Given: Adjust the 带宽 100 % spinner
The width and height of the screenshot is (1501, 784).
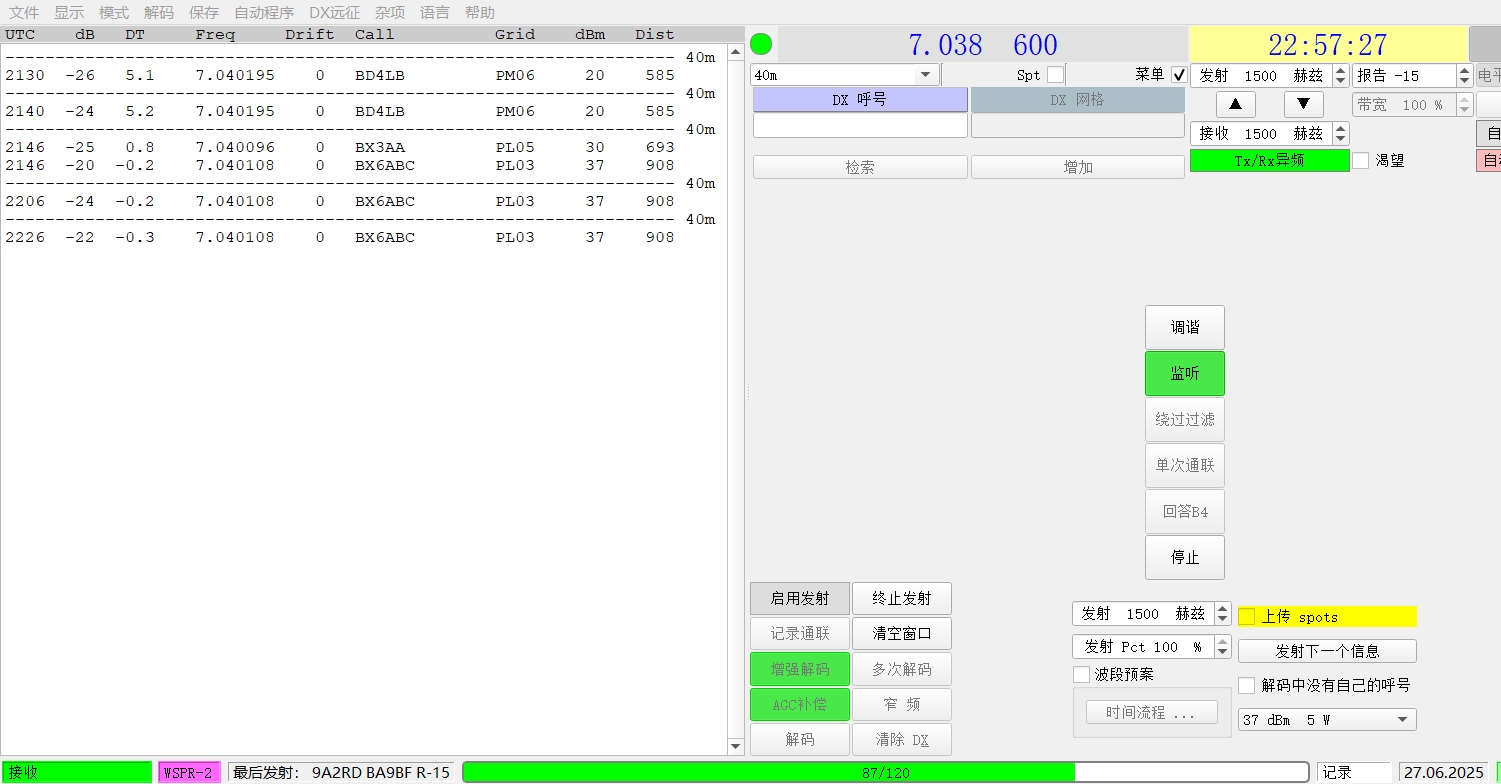Looking at the screenshot, I should (x=1413, y=105).
